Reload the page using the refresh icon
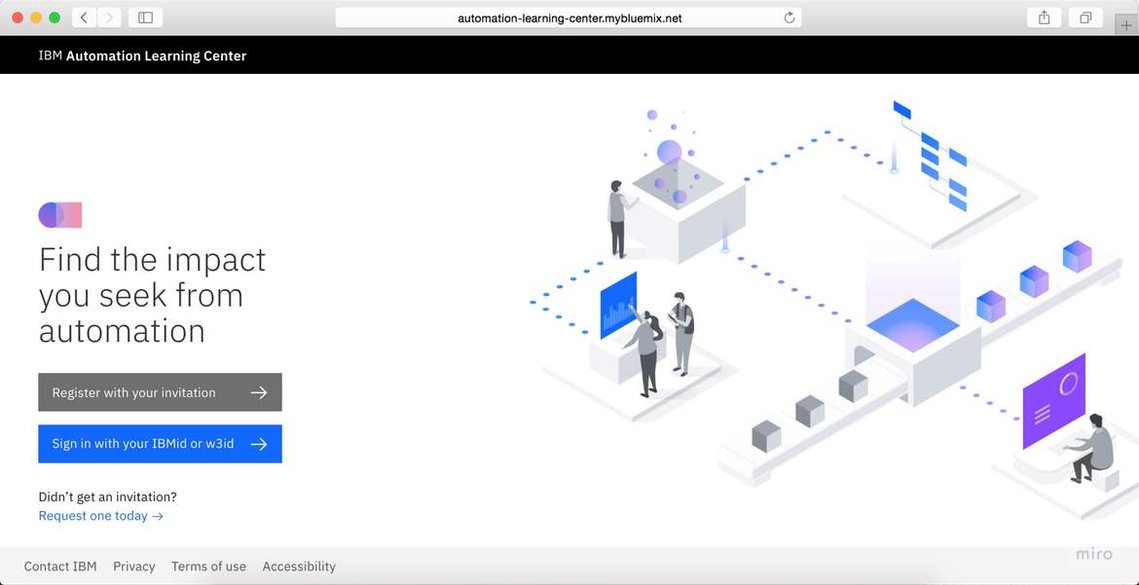This screenshot has height=585, width=1139. coord(790,18)
